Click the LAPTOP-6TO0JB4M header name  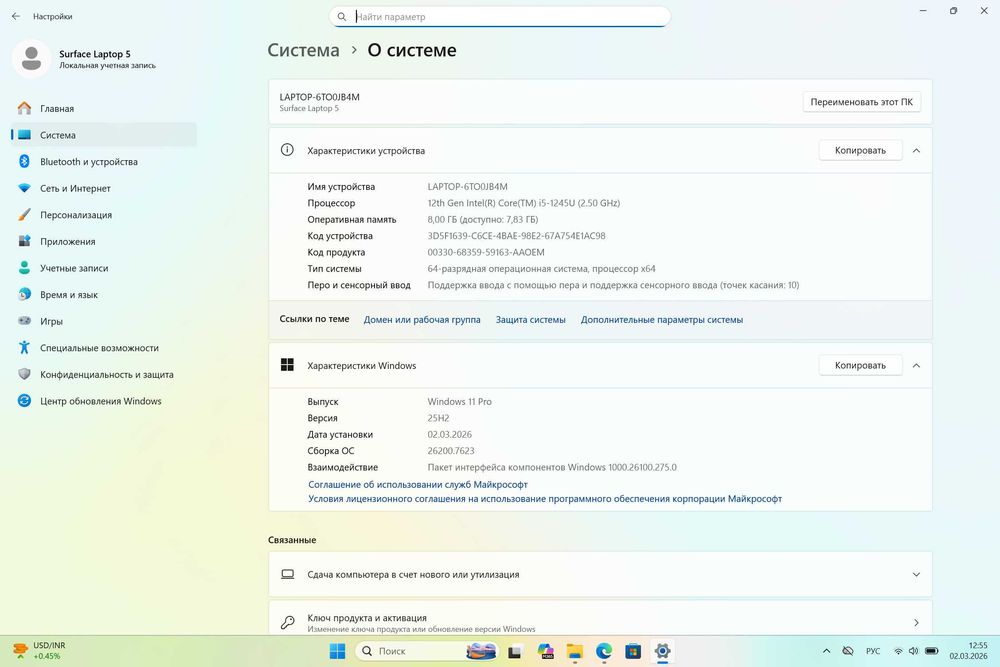click(320, 97)
